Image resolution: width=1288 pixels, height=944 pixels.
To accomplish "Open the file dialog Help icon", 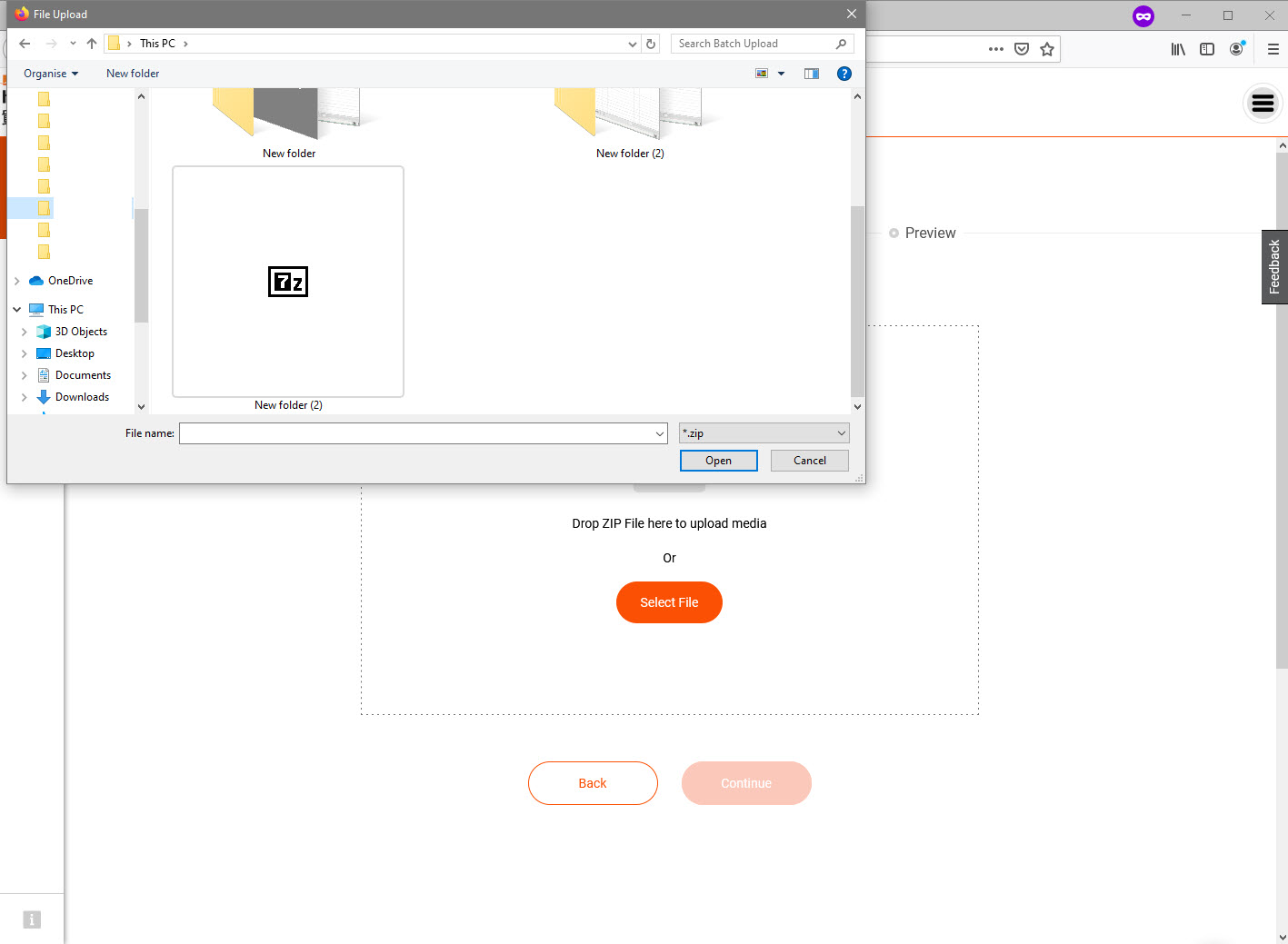I will (x=844, y=74).
